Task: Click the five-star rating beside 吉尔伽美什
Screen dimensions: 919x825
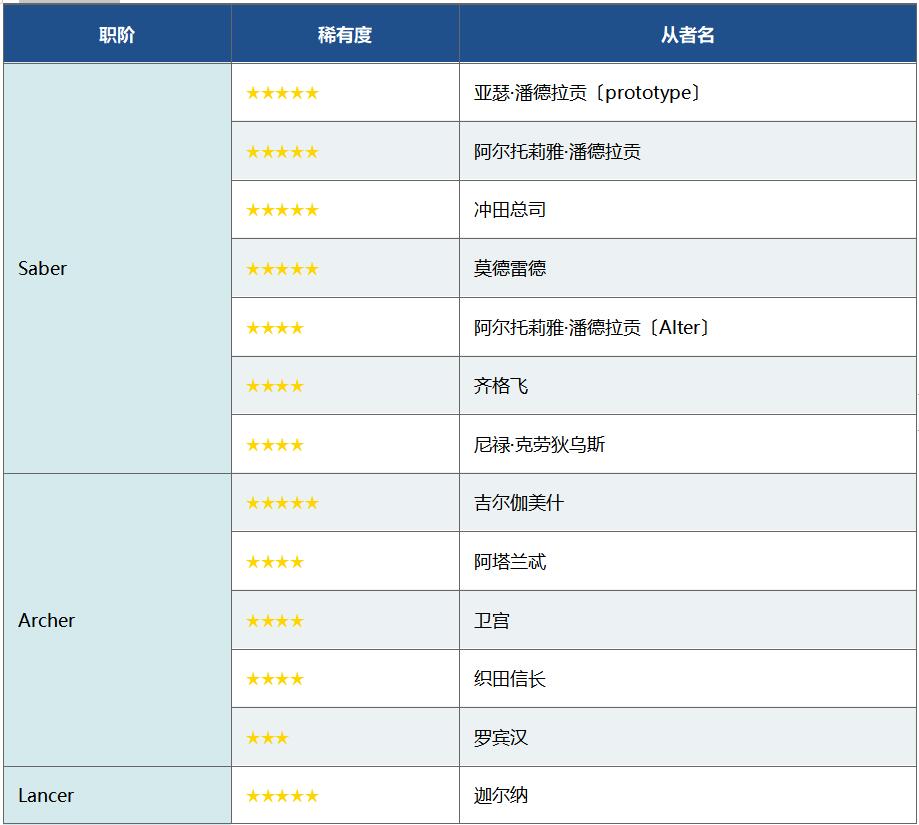Action: click(x=282, y=503)
